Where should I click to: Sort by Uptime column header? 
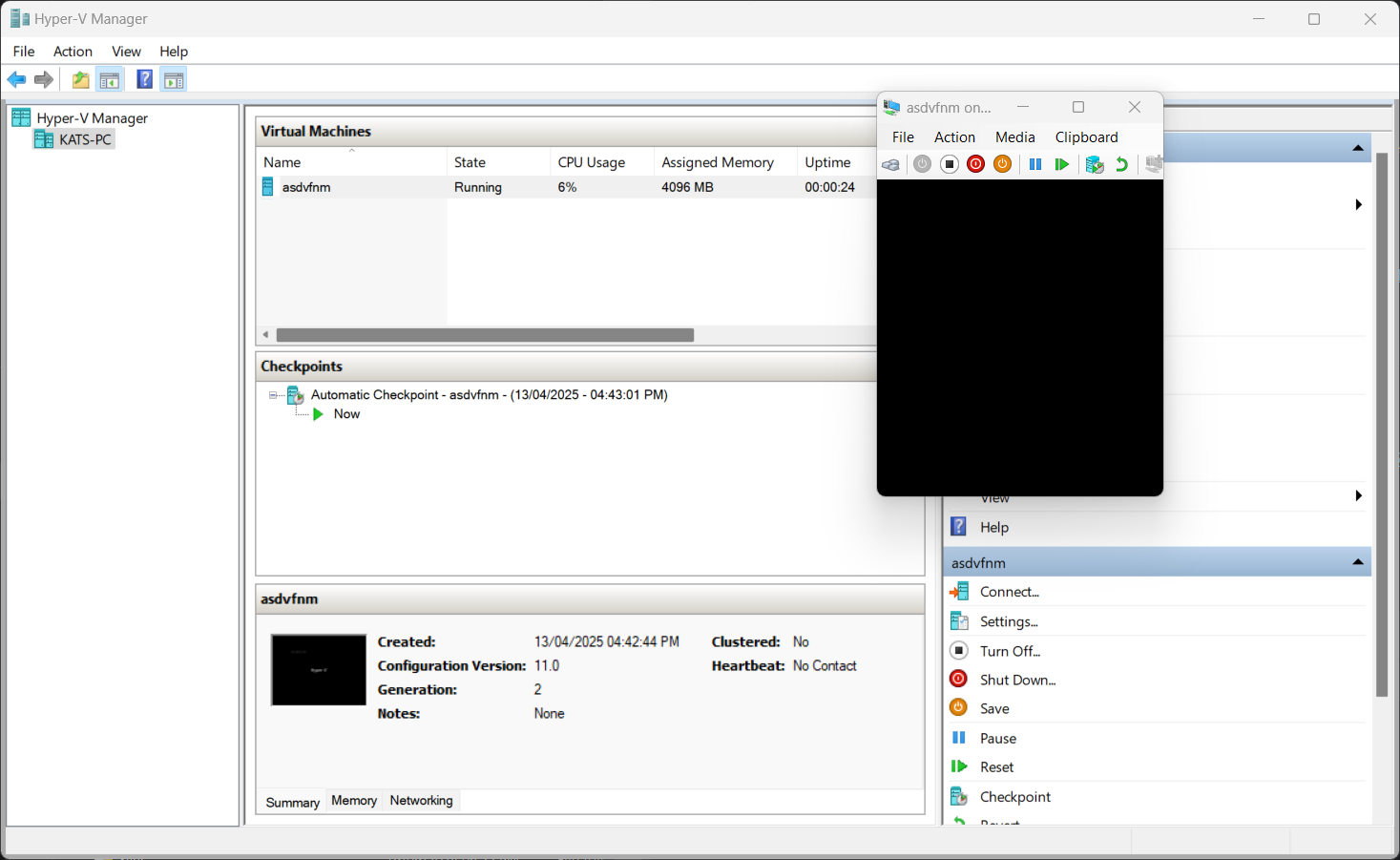pos(837,162)
